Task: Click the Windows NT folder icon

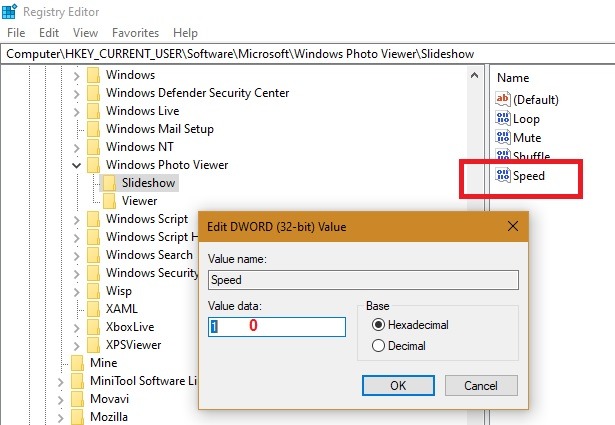Action: pos(93,147)
